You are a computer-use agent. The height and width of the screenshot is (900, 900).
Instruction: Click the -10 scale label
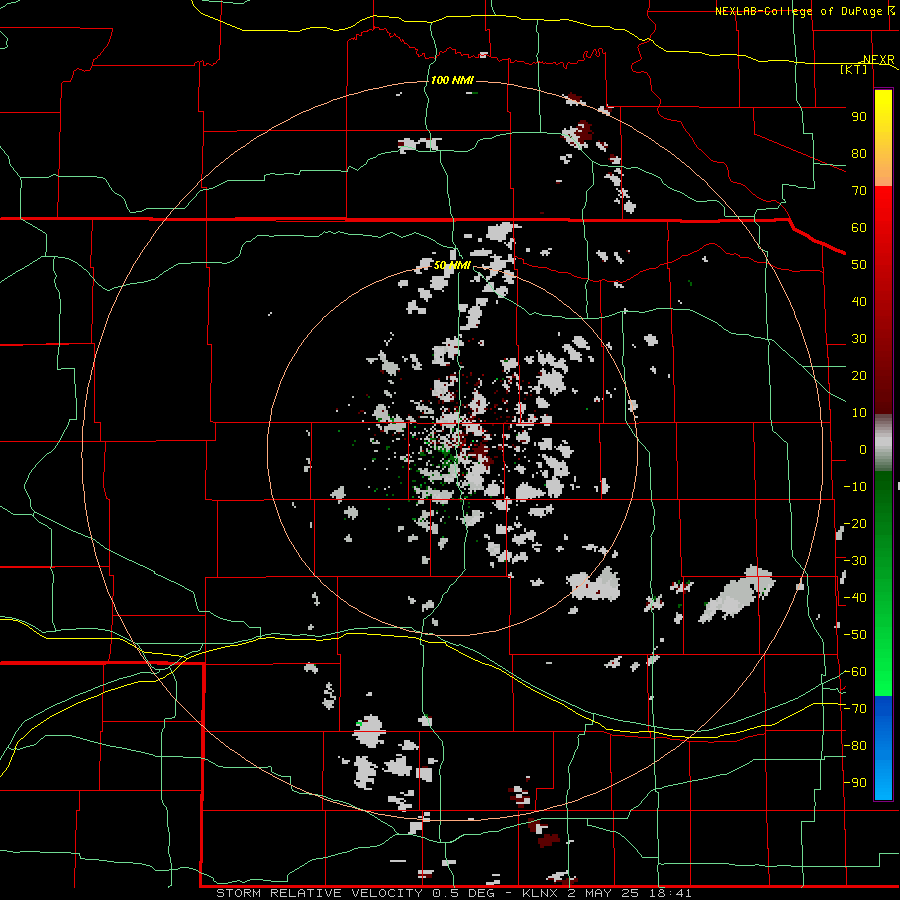(855, 487)
